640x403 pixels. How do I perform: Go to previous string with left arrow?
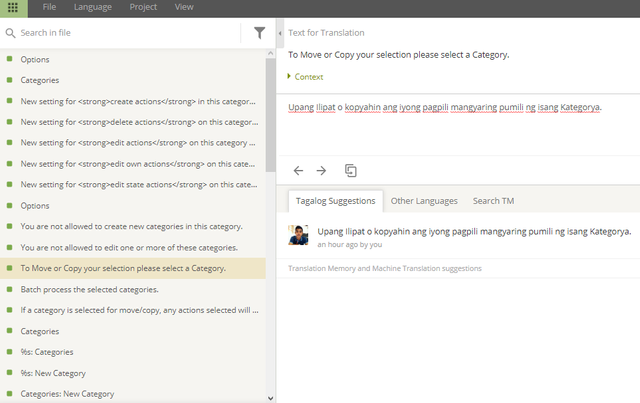coord(298,171)
